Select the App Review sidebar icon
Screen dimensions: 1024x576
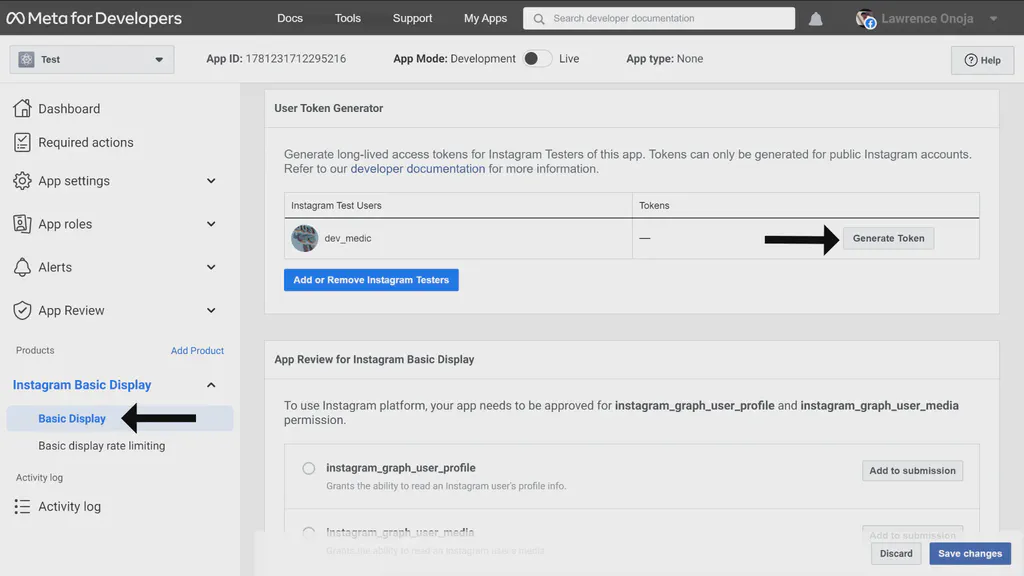pyautogui.click(x=22, y=310)
